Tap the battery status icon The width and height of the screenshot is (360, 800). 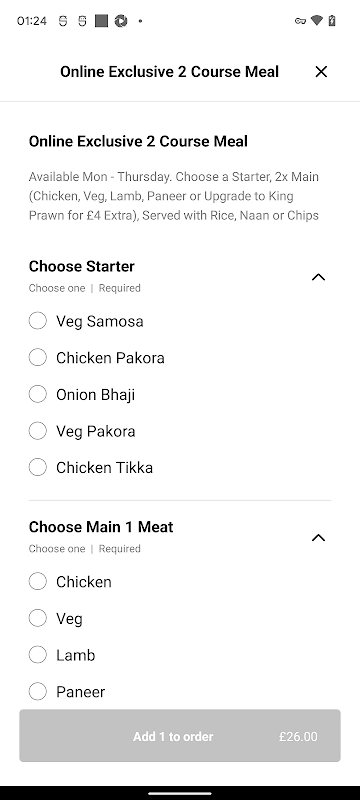pyautogui.click(x=332, y=20)
